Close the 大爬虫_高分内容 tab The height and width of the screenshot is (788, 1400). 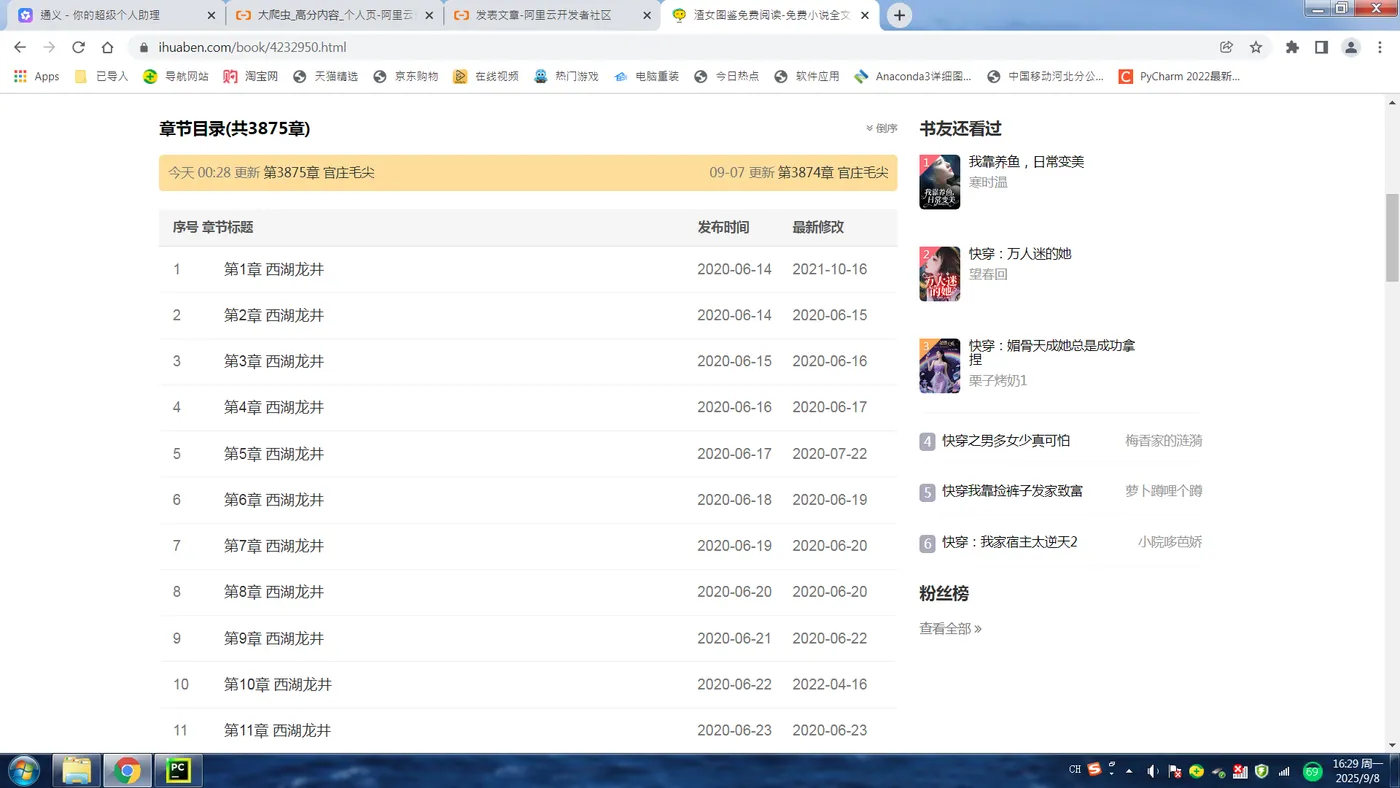point(429,15)
